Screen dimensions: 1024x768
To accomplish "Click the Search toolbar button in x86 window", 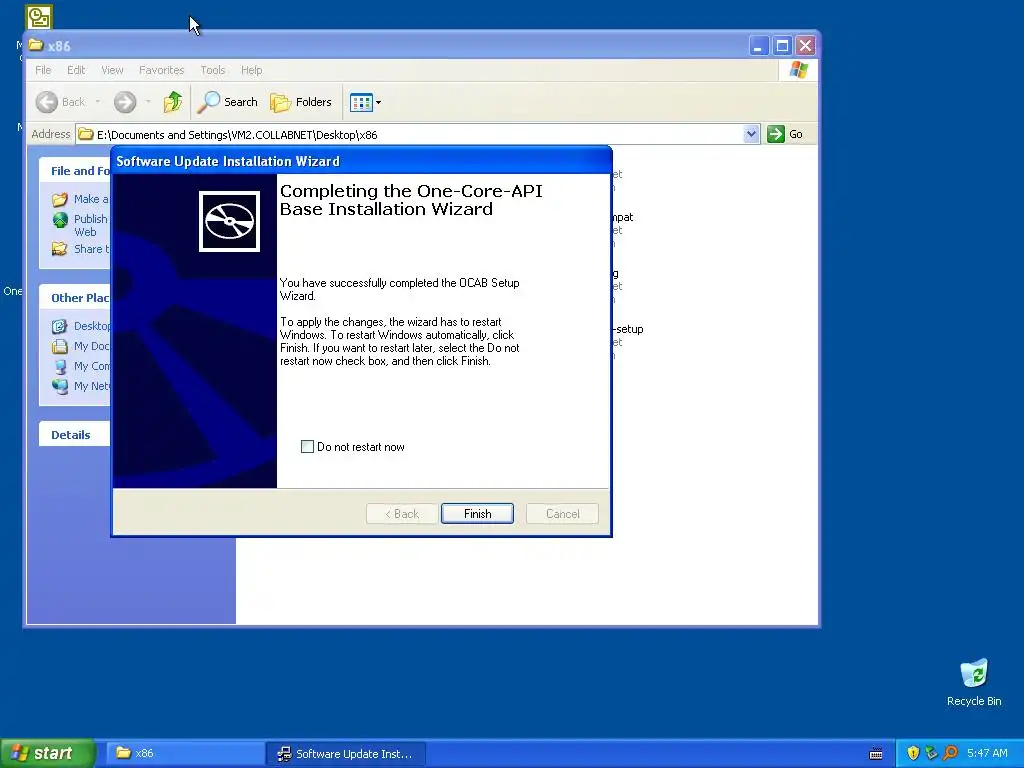I will click(229, 102).
